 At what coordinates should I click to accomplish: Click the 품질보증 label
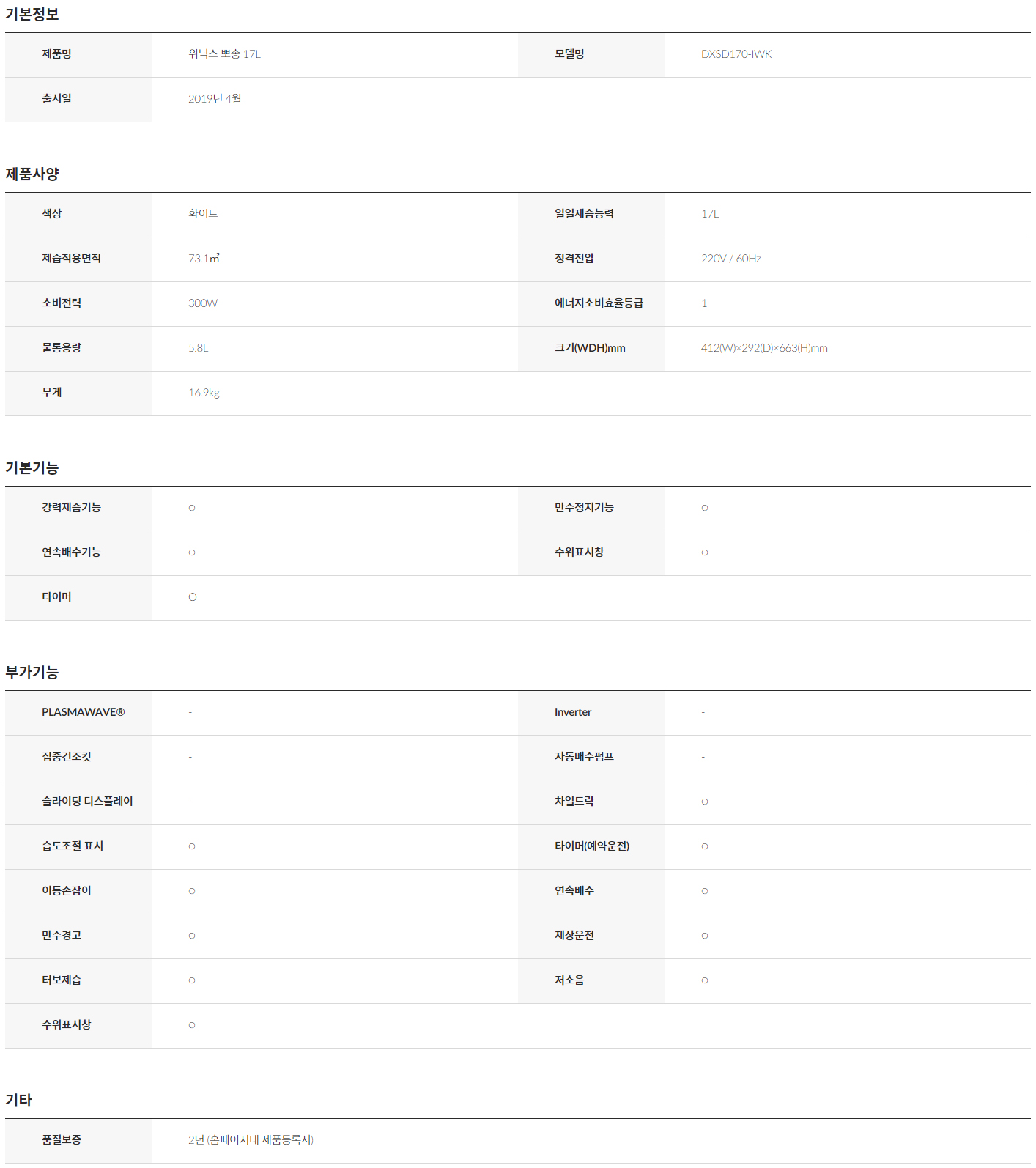coord(62,1140)
